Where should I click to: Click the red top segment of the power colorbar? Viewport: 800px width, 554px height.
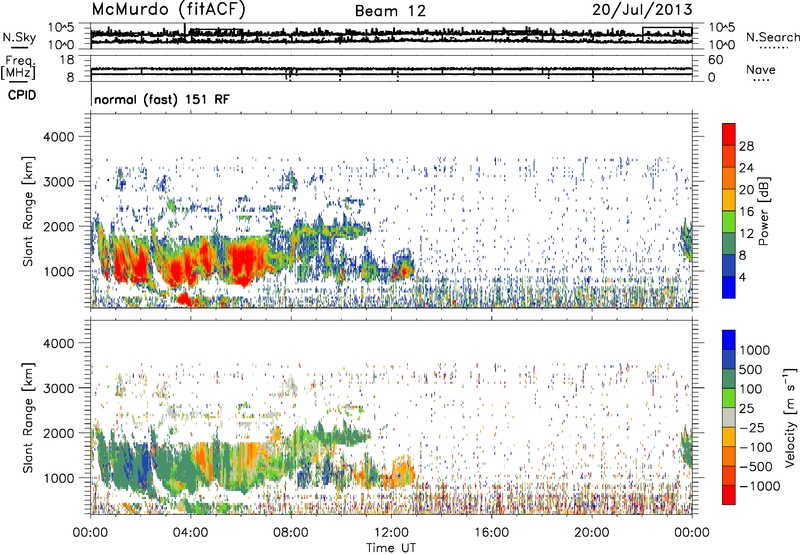729,134
